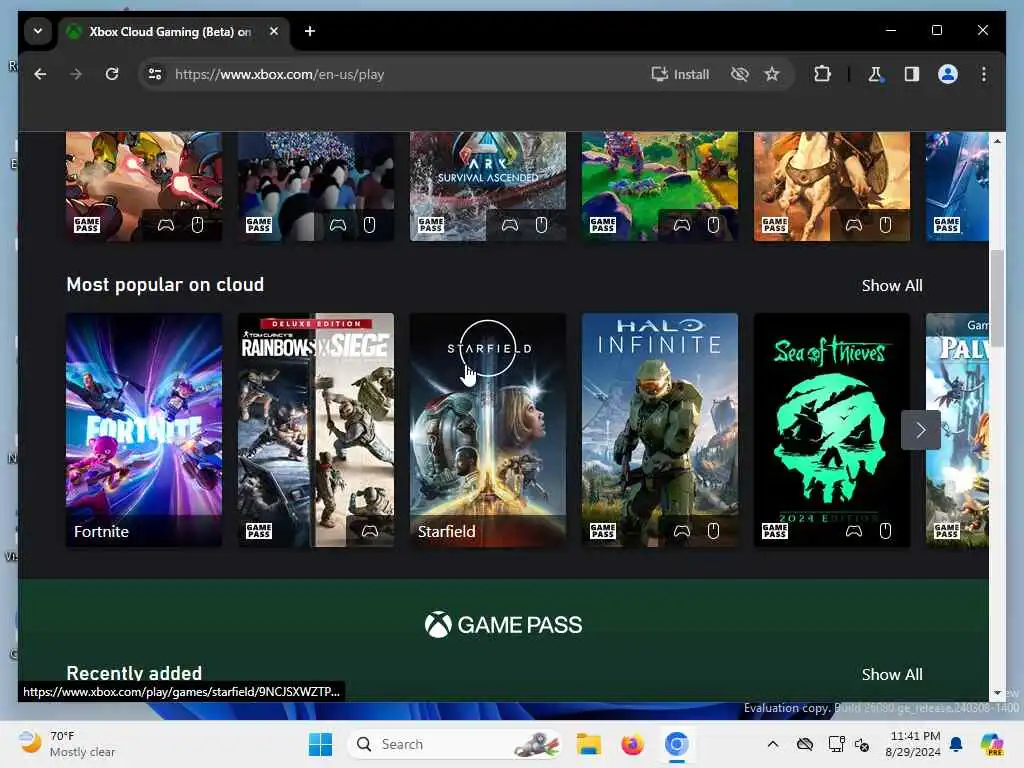Reload the Xbox Cloud Gaming page

pos(112,74)
